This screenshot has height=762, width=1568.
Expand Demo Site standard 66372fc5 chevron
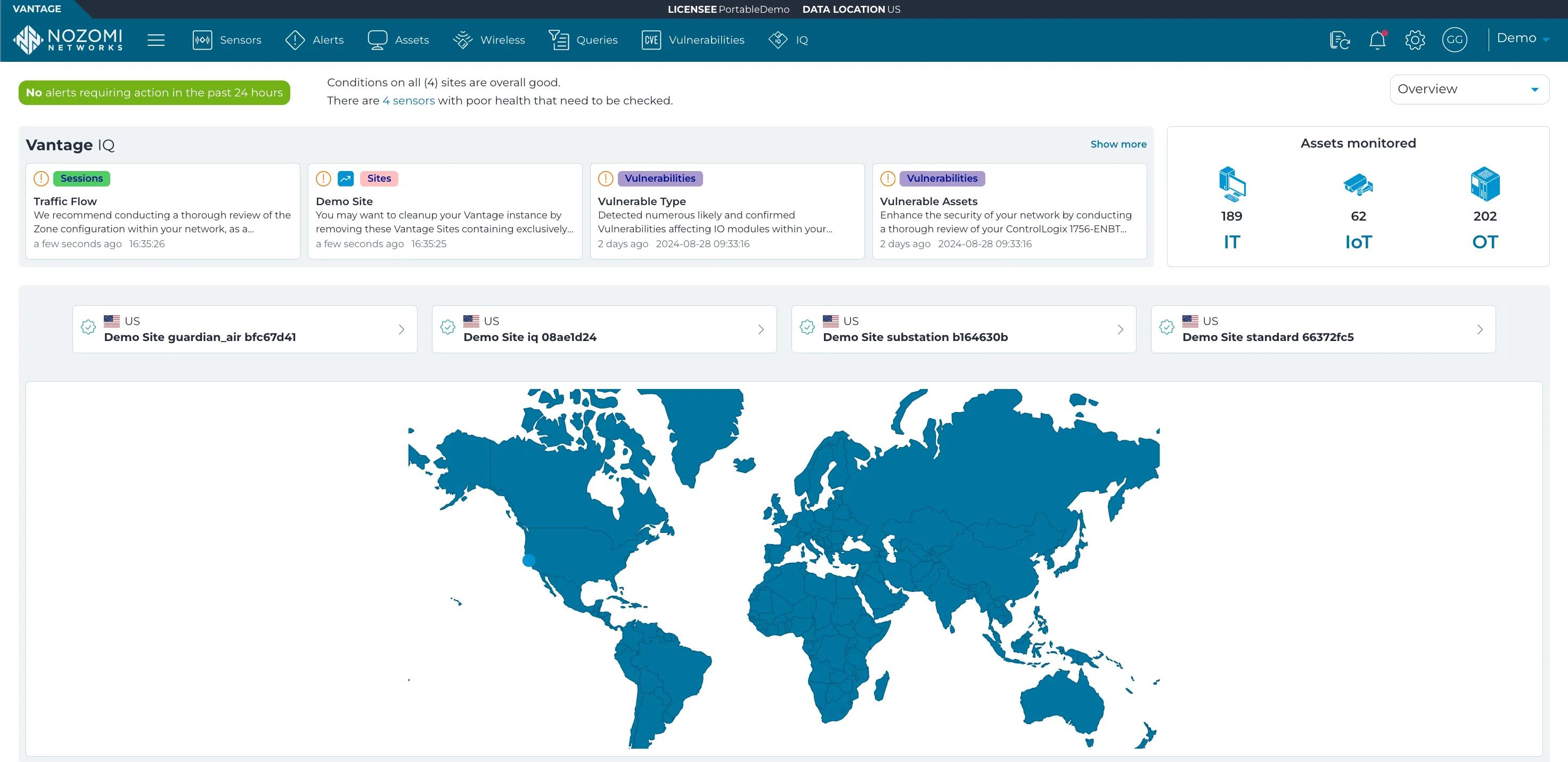pos(1480,329)
